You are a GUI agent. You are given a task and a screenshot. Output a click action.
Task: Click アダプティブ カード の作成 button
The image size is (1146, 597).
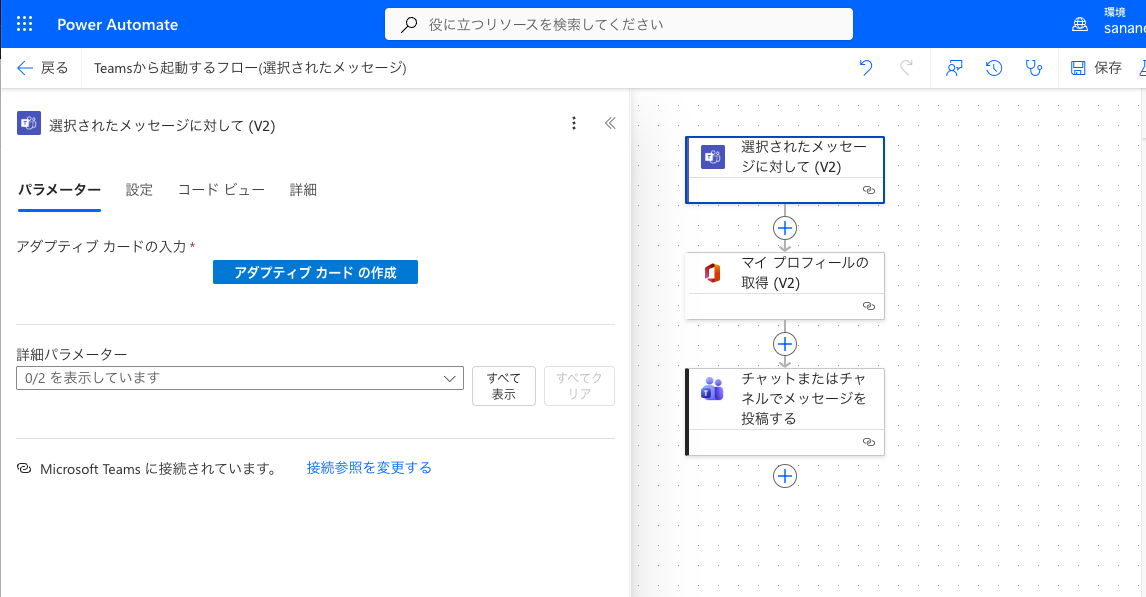[315, 272]
